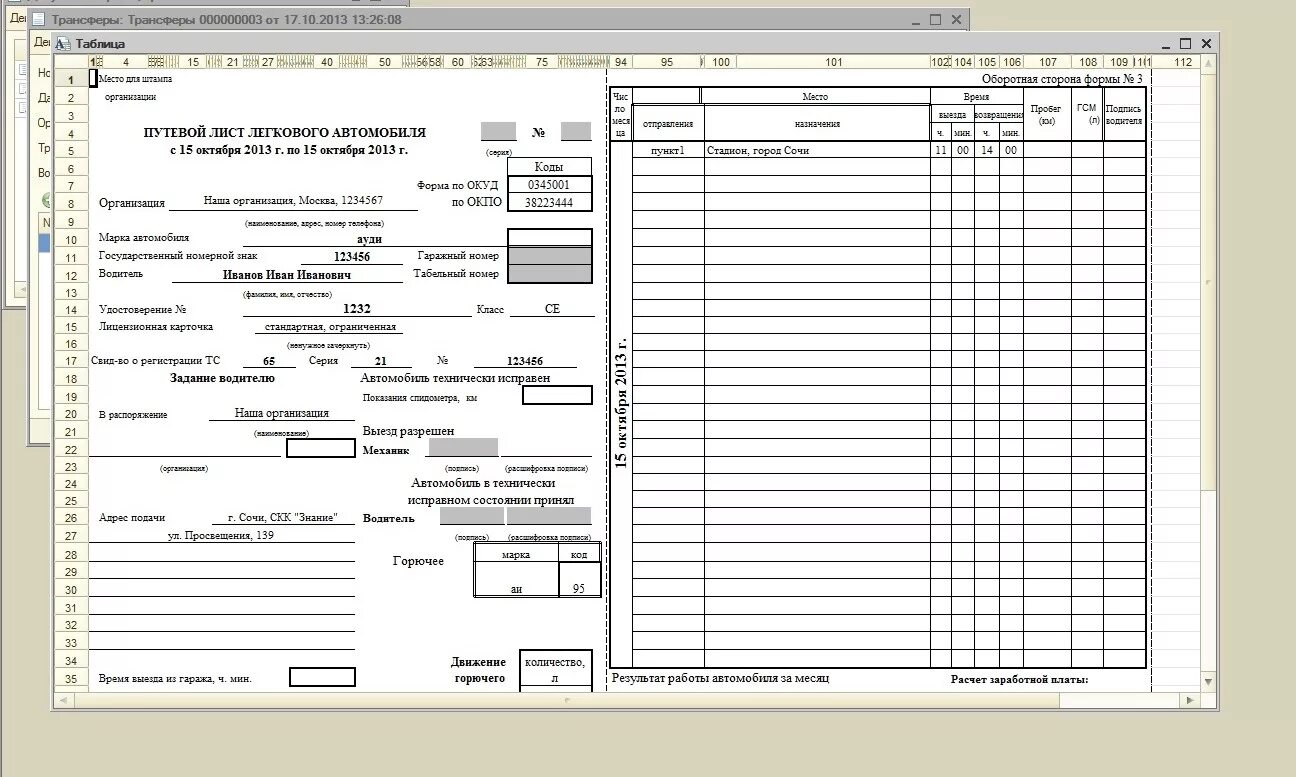Image resolution: width=1296 pixels, height=777 pixels.
Task: Close the Таблица window
Action: (x=1207, y=43)
